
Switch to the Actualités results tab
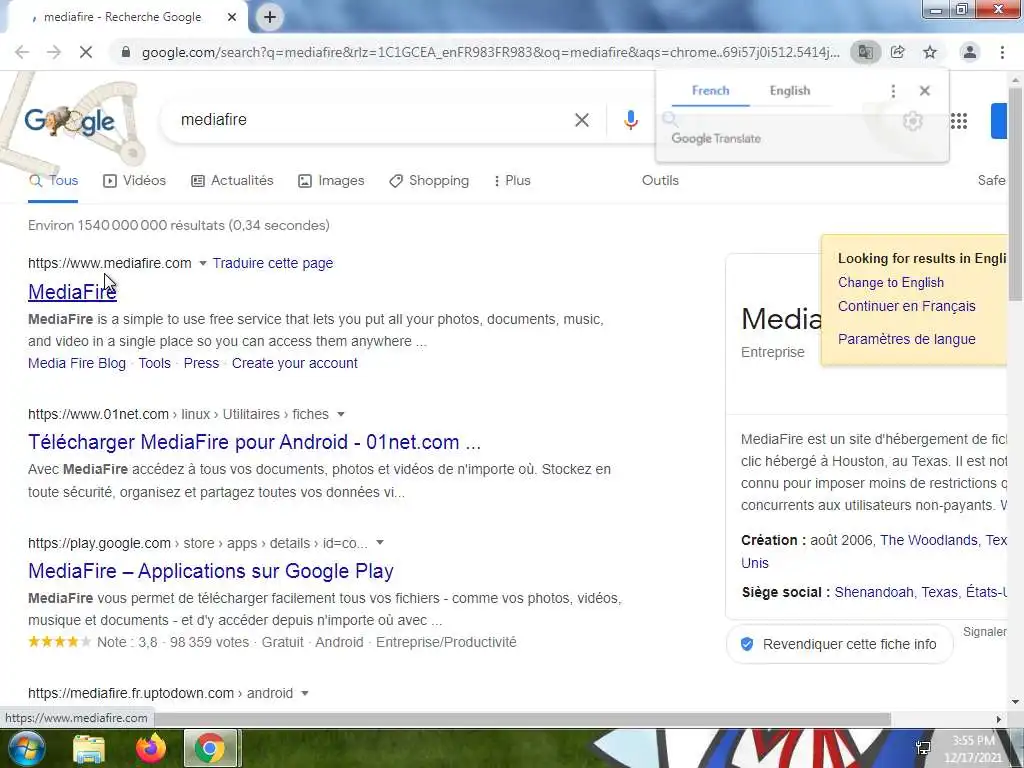(232, 181)
